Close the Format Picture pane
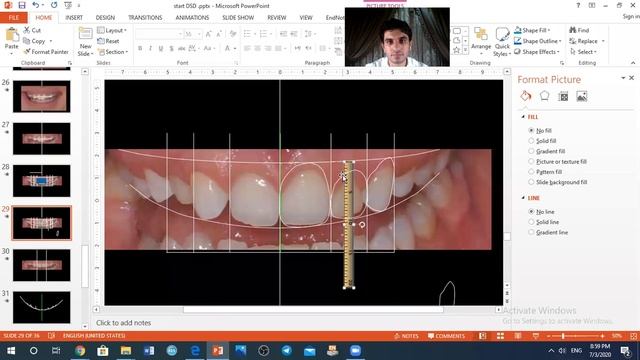640x360 pixels. click(x=631, y=78)
